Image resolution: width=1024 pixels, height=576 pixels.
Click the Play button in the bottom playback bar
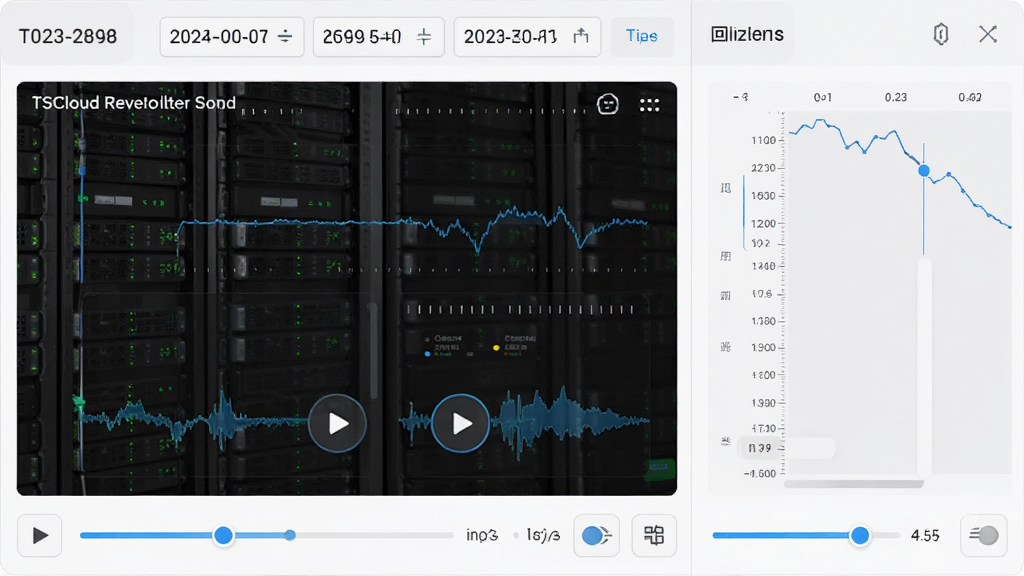coord(40,536)
